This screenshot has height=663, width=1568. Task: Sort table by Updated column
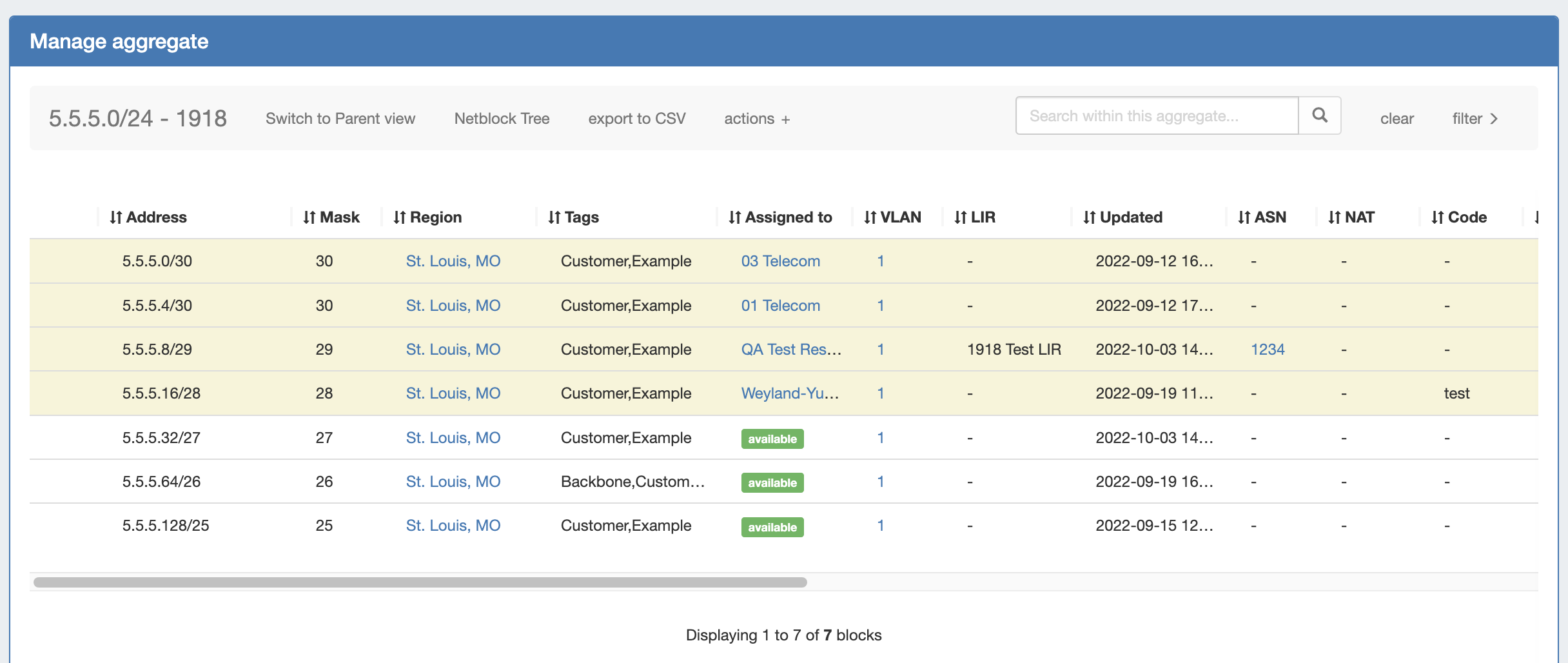tap(1123, 217)
